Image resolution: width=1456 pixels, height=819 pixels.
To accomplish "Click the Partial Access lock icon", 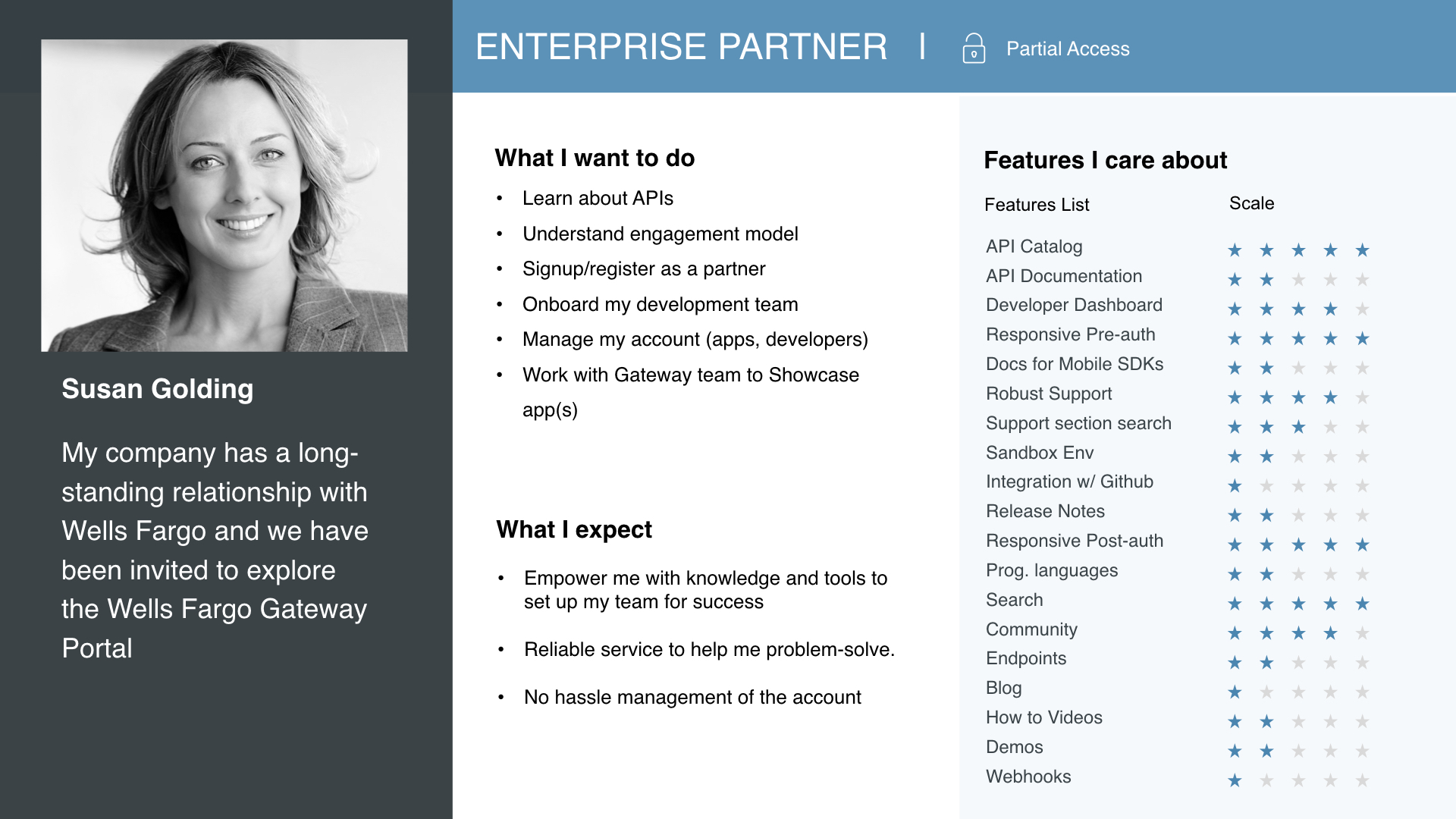I will tap(974, 49).
